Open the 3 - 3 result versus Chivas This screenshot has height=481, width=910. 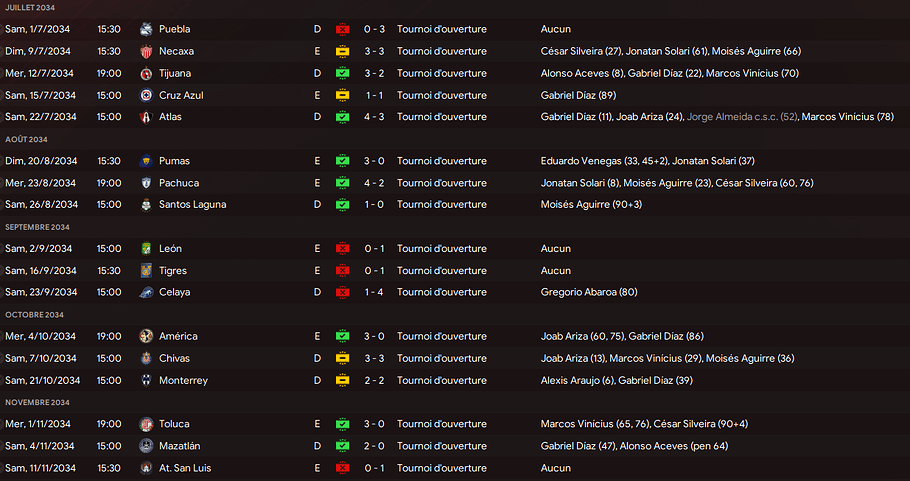373,359
